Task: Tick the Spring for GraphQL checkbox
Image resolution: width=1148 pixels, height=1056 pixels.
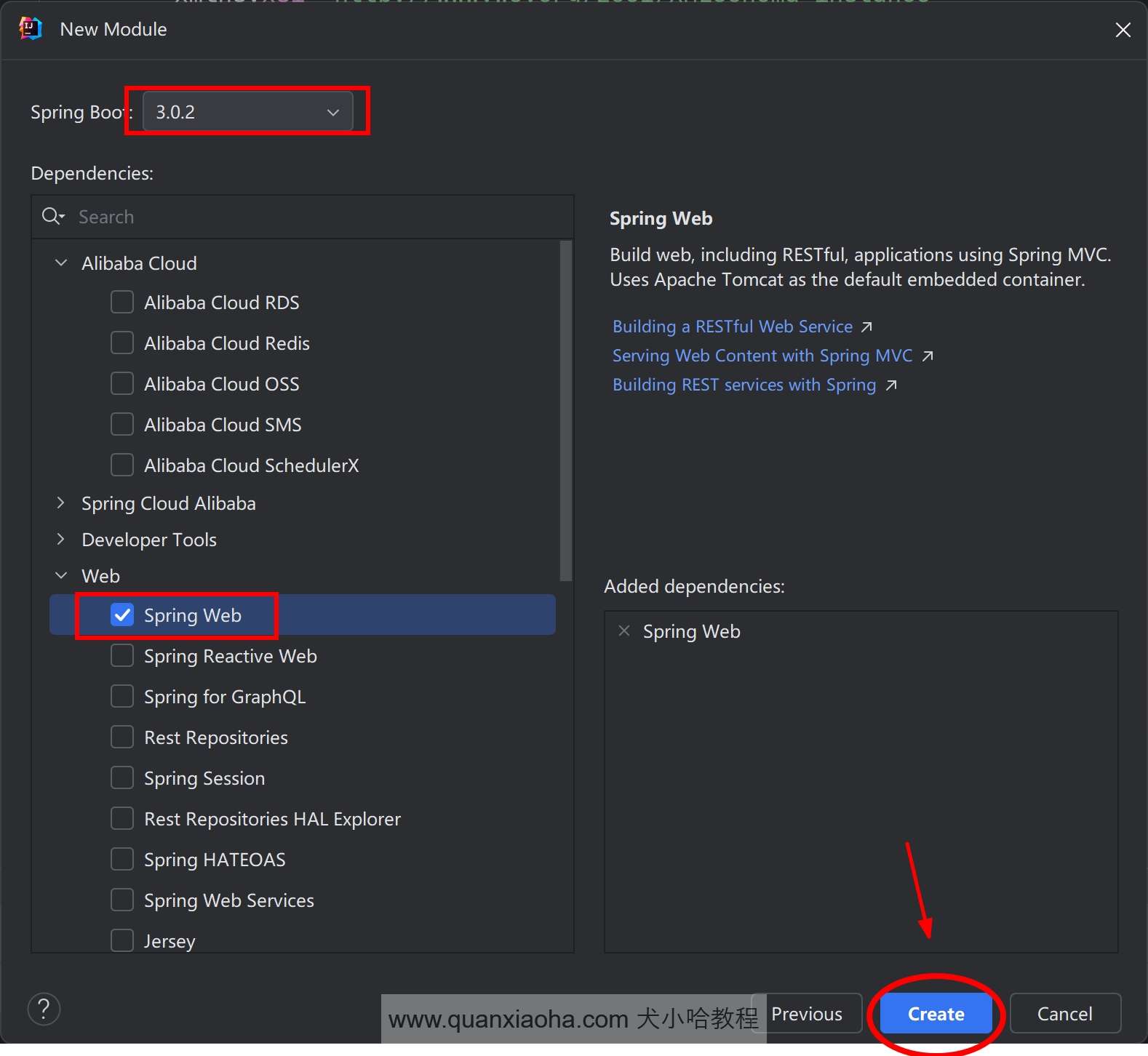Action: pos(122,696)
